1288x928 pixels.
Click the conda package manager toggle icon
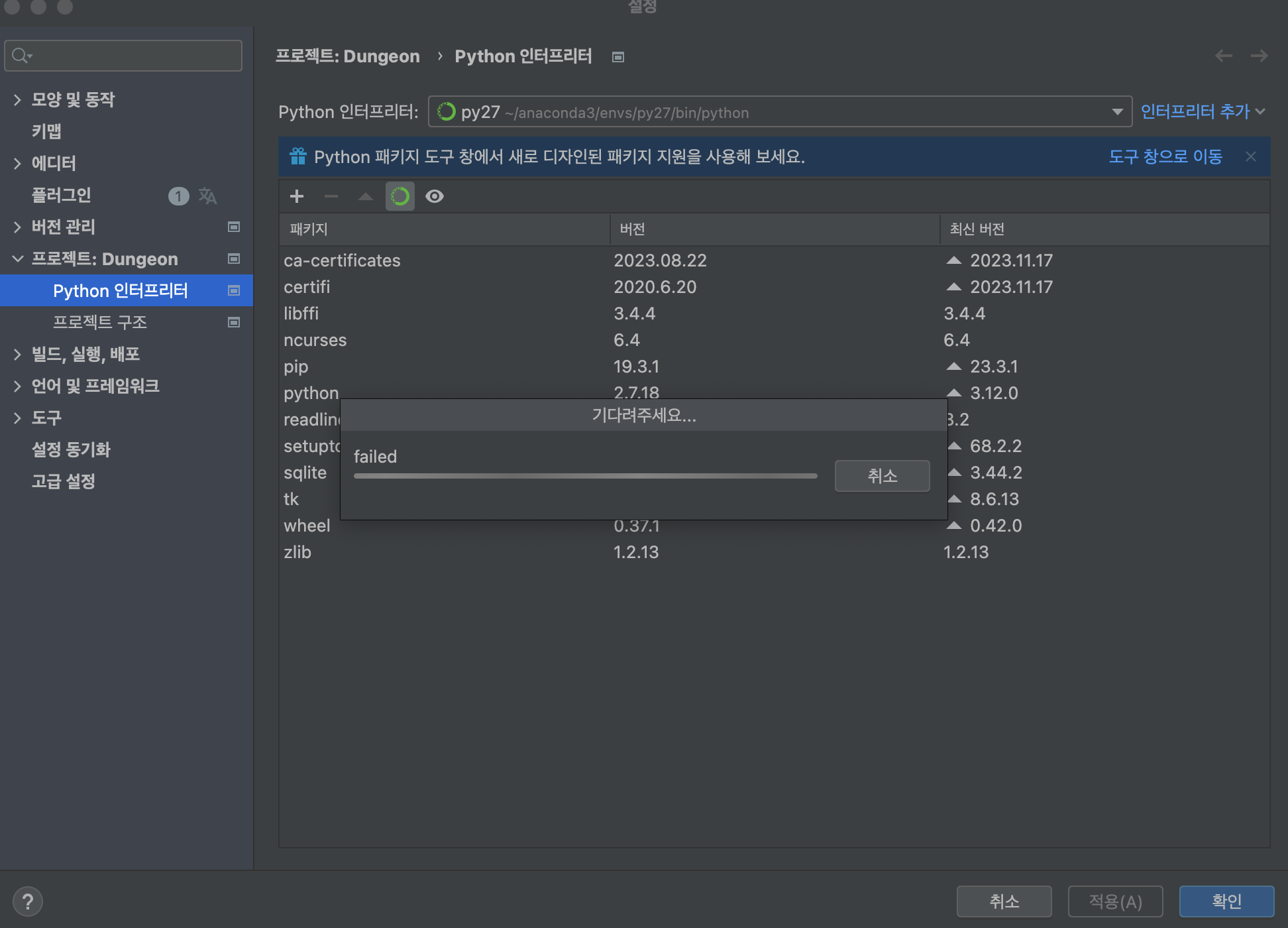(400, 196)
